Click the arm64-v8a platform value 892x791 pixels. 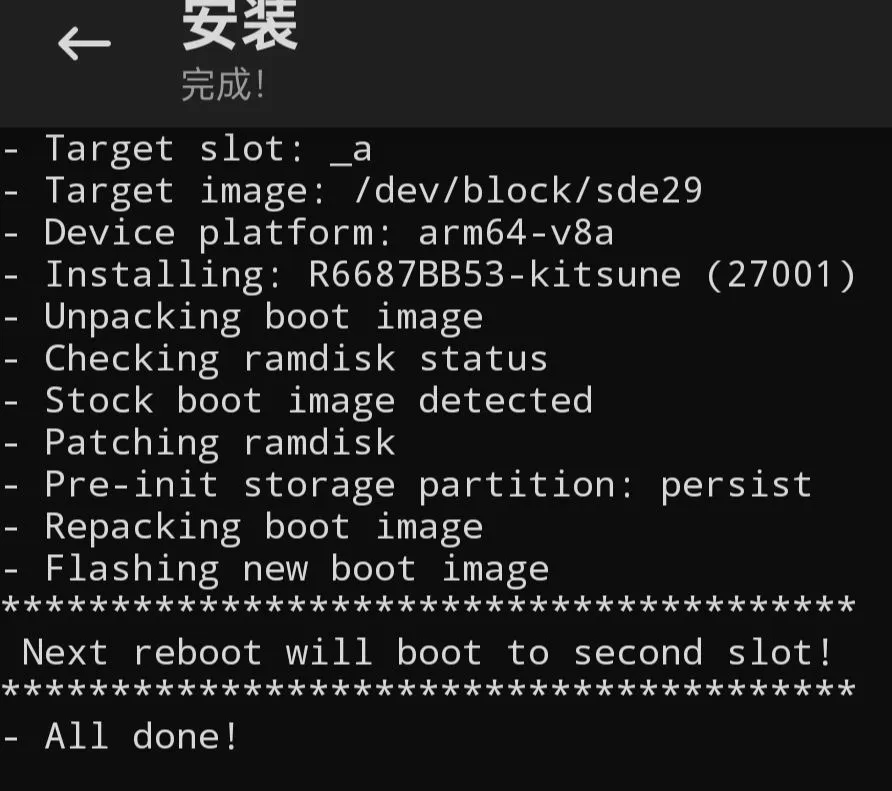(516, 233)
